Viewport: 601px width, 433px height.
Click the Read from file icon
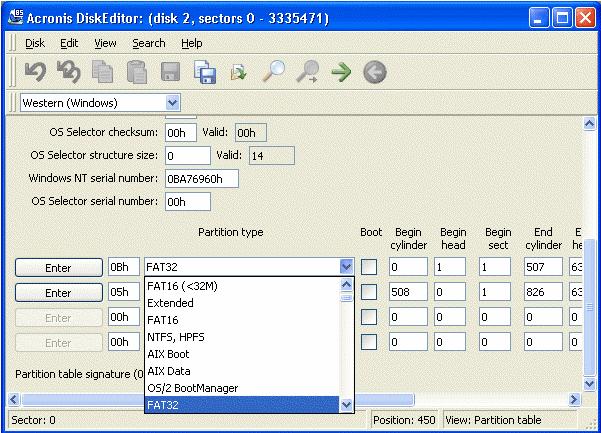pyautogui.click(x=238, y=72)
